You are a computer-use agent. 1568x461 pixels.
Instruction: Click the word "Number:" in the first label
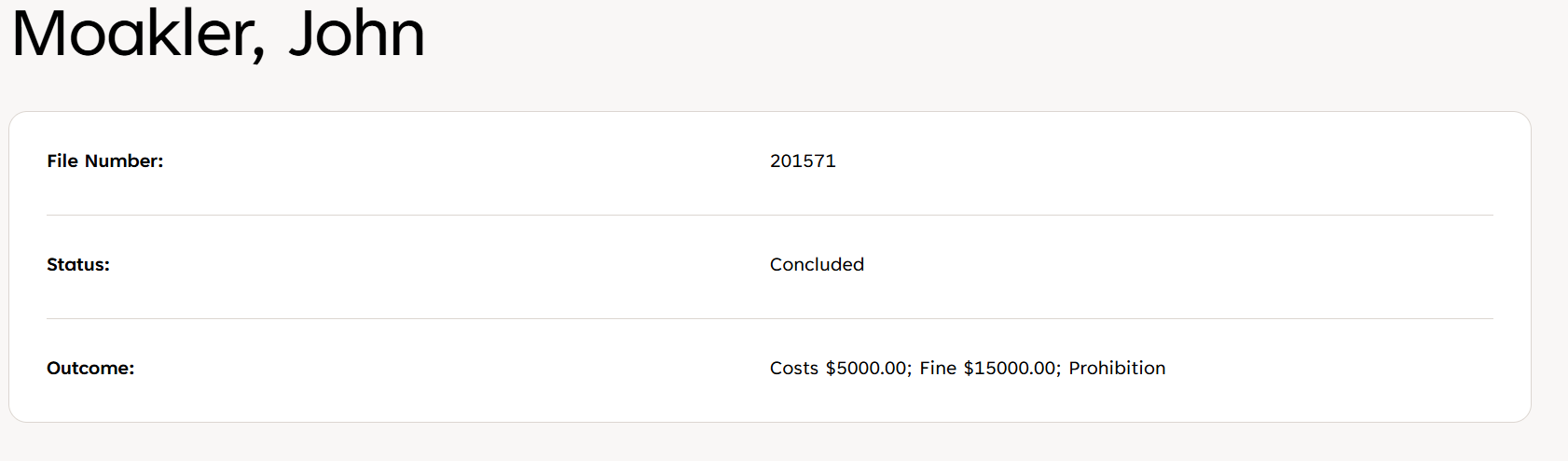(x=124, y=161)
